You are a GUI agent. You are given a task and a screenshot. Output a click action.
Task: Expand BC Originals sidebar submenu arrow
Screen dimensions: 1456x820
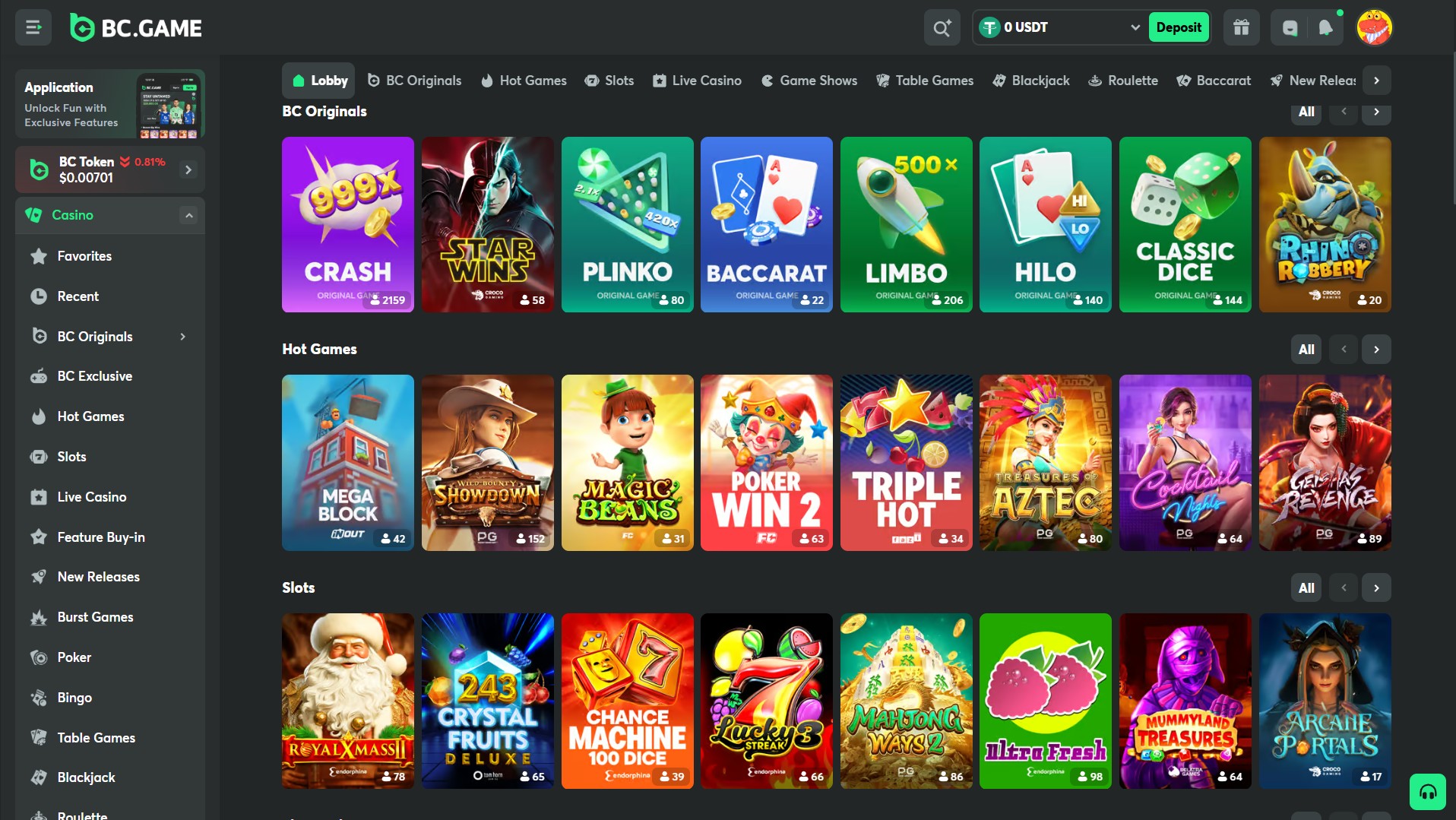click(x=183, y=337)
